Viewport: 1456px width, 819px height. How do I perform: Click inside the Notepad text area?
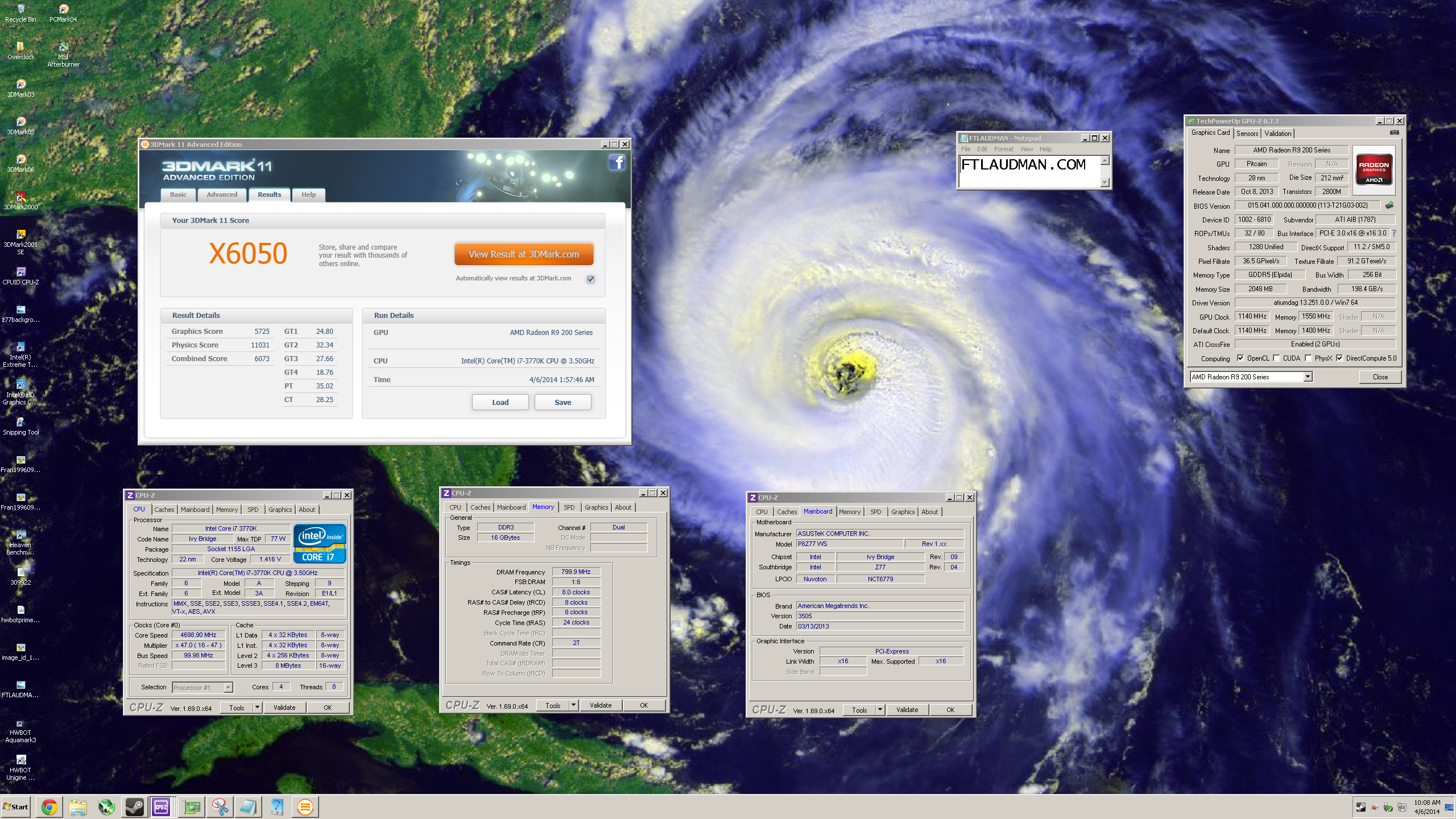[1029, 171]
